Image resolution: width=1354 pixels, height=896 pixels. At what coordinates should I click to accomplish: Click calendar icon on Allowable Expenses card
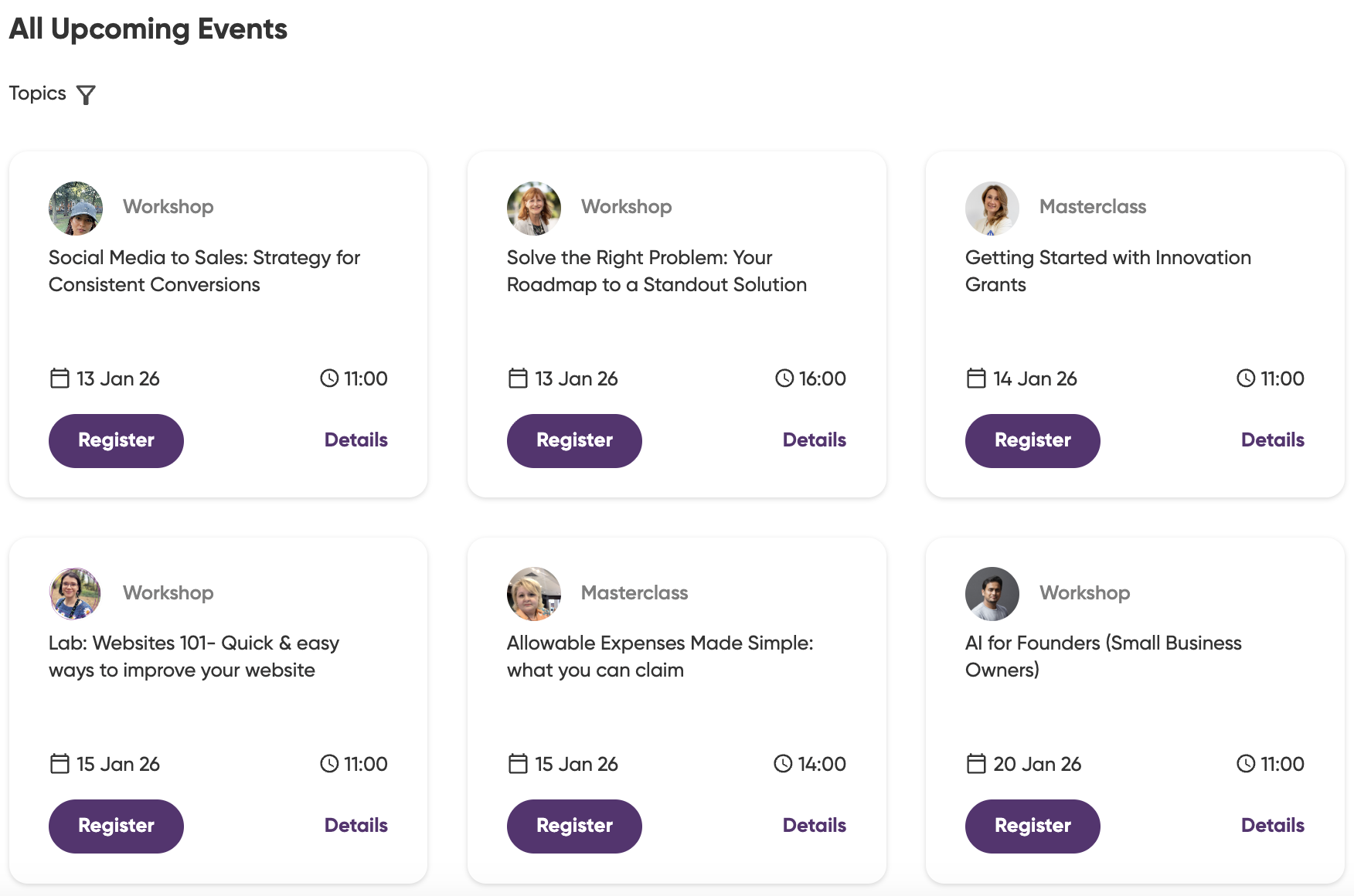pyautogui.click(x=518, y=764)
